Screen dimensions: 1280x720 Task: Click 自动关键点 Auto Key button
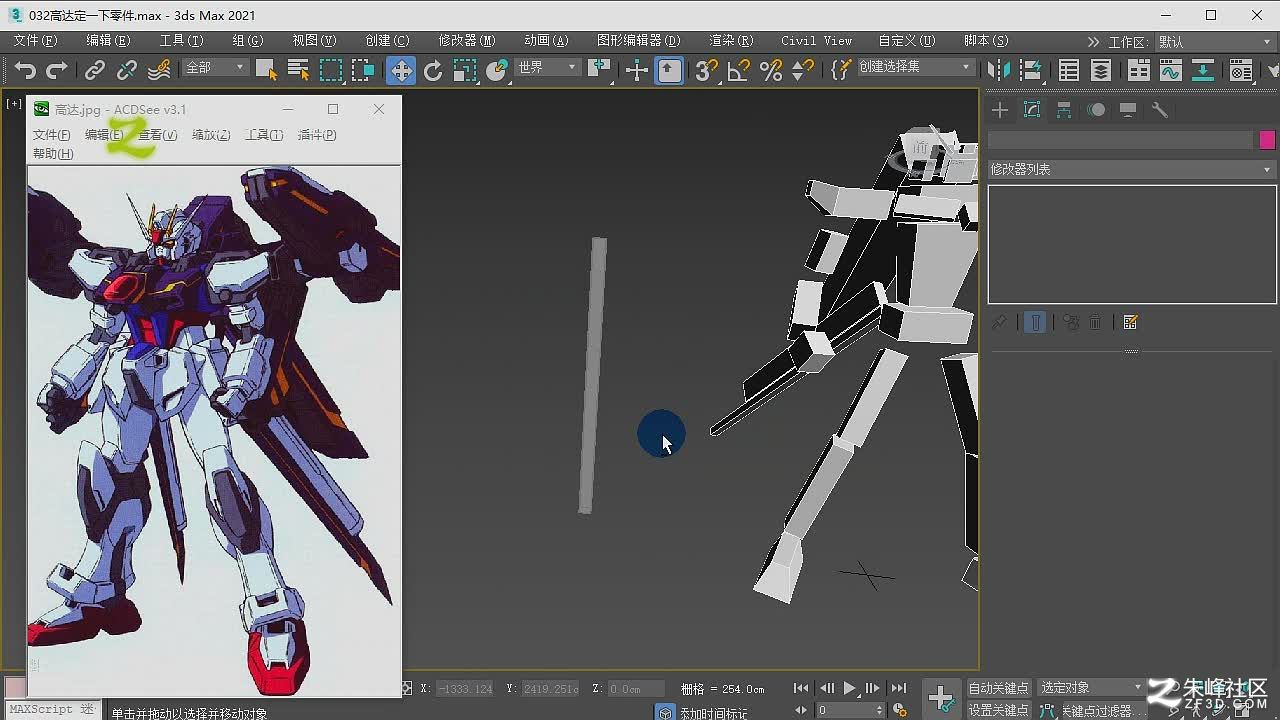coord(998,688)
